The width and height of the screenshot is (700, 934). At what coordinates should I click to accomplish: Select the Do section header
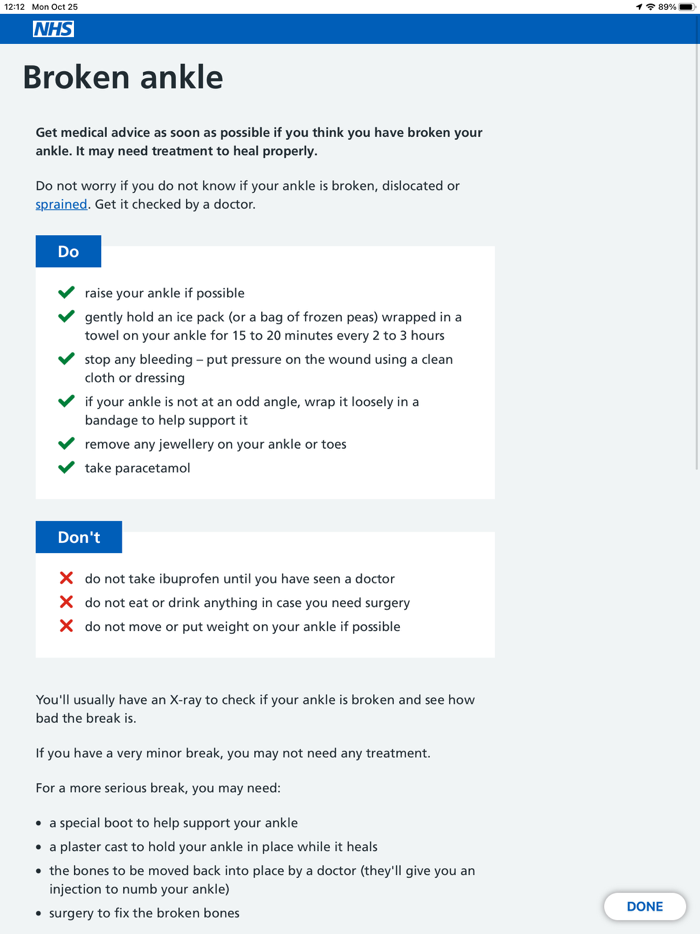pos(68,251)
